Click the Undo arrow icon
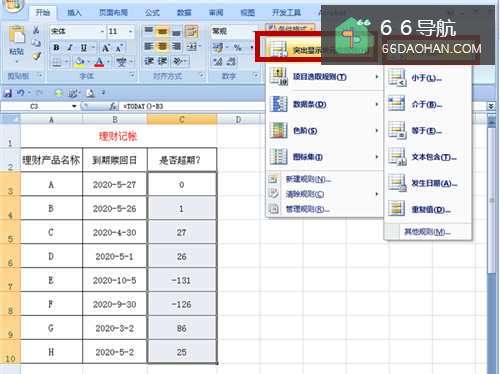 [x=21, y=93]
